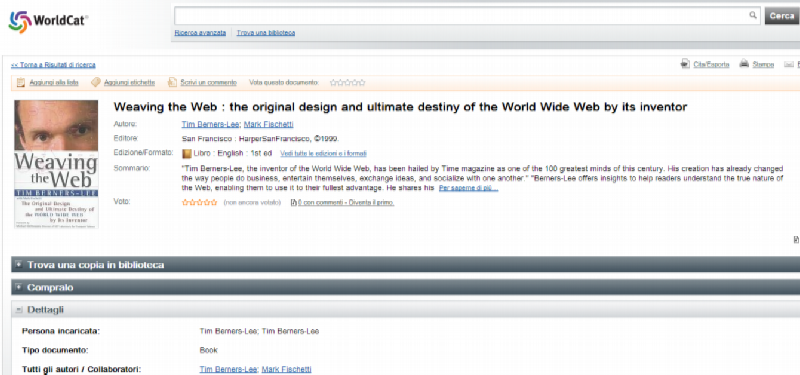Expand summary via Per saperne di più
800x375 pixels.
coord(468,188)
